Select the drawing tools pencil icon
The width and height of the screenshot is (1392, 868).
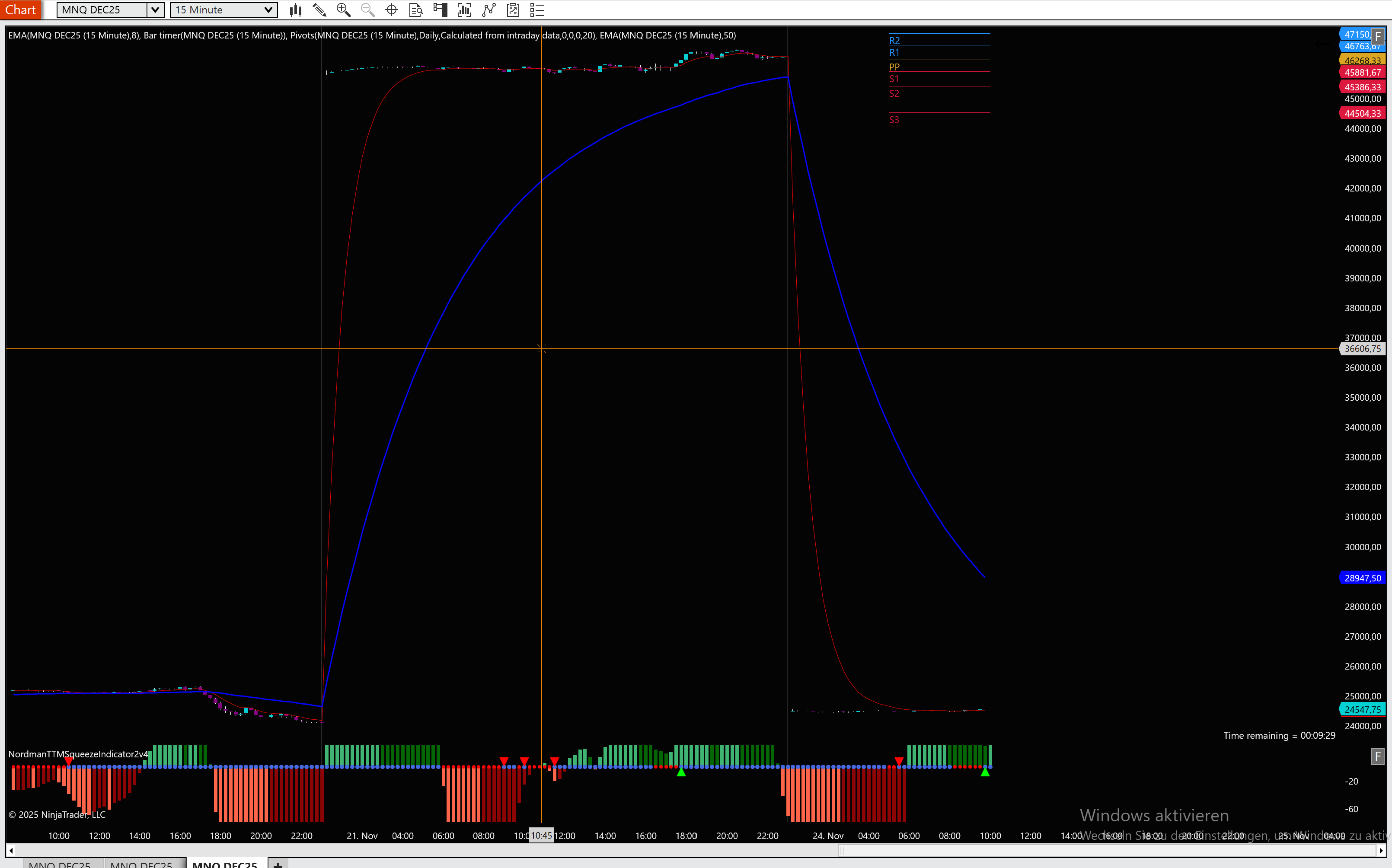coord(319,10)
